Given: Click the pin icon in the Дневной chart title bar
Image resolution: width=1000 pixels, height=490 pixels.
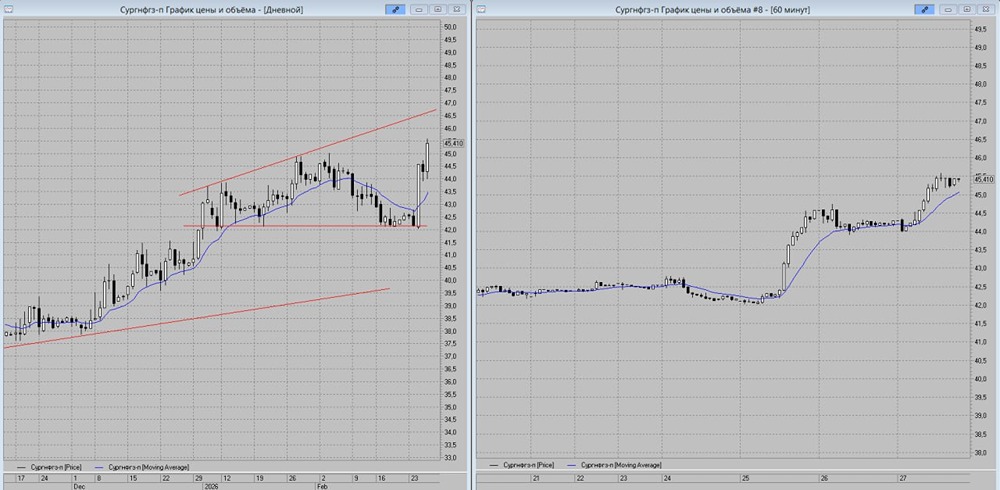Looking at the screenshot, I should [x=395, y=9].
